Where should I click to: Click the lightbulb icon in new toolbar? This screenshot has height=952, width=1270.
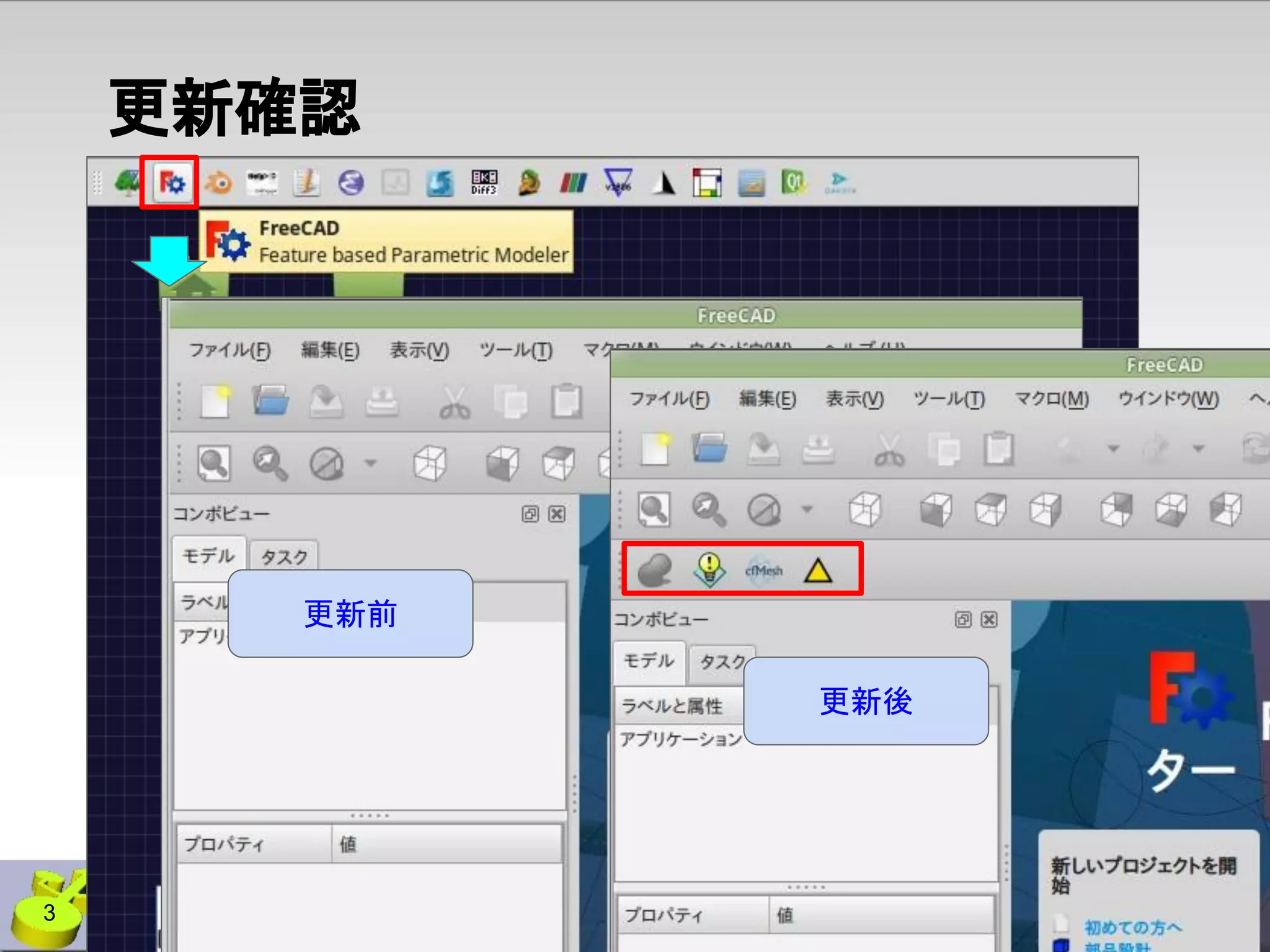click(709, 569)
